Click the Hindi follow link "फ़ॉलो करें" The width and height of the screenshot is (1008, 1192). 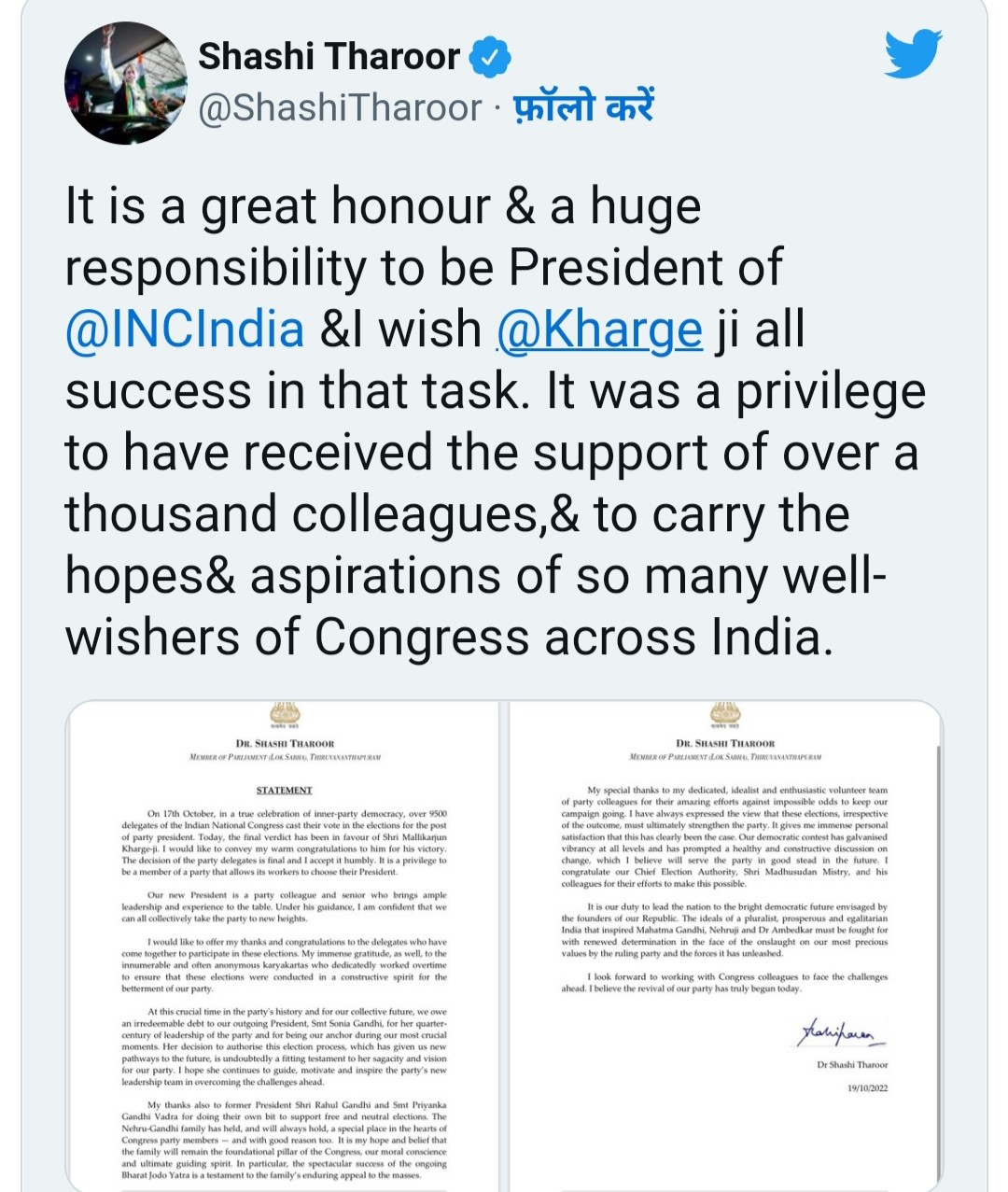(584, 108)
